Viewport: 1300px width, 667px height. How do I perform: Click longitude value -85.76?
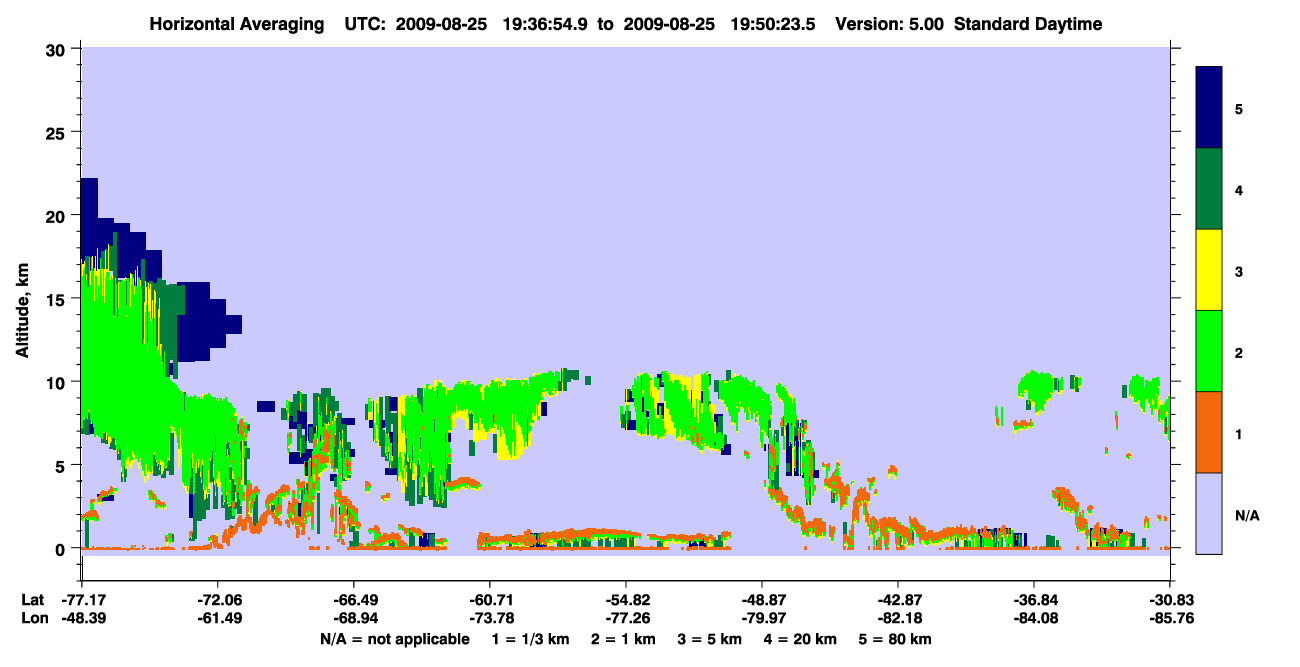click(x=1170, y=618)
